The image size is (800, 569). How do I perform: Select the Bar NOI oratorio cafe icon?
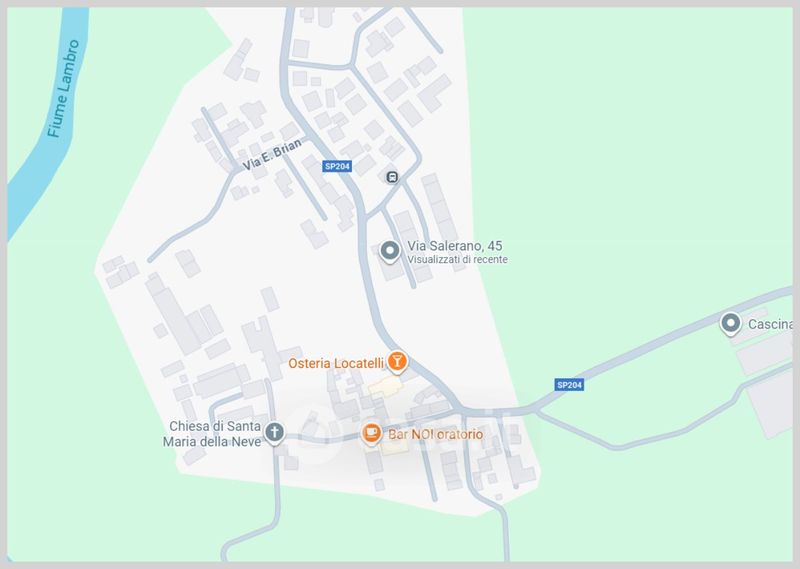[x=371, y=433]
